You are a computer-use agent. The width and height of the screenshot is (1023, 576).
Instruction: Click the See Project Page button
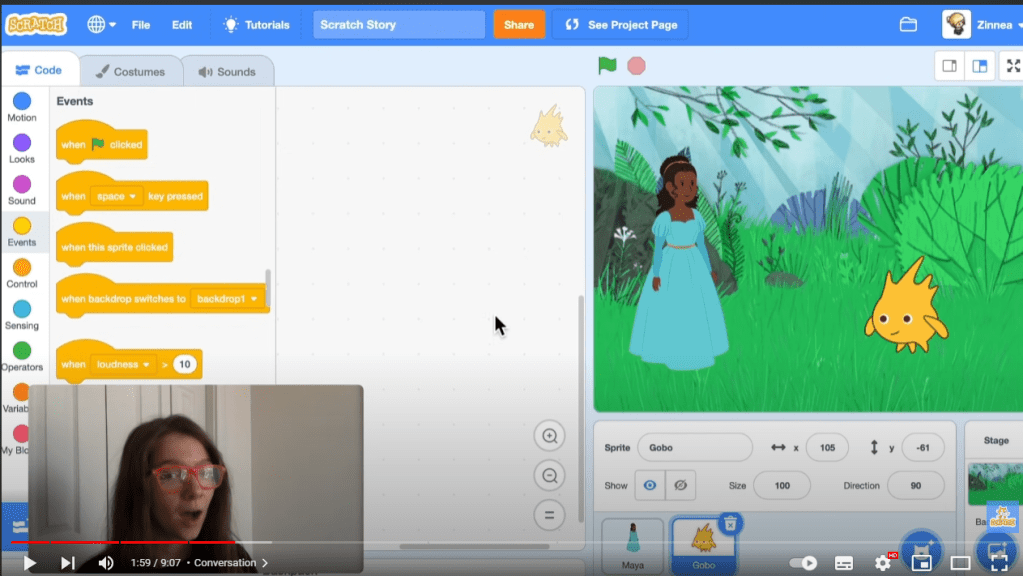click(621, 25)
